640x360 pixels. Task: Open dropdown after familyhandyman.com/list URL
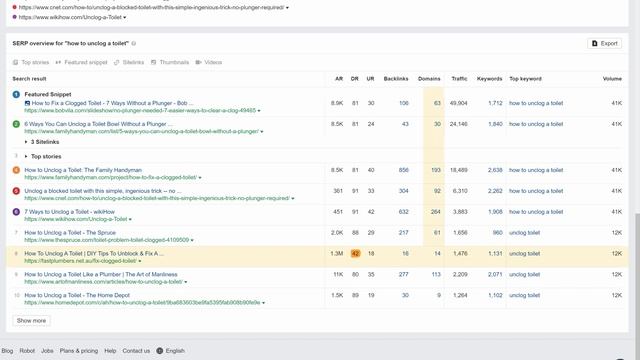(x=262, y=131)
